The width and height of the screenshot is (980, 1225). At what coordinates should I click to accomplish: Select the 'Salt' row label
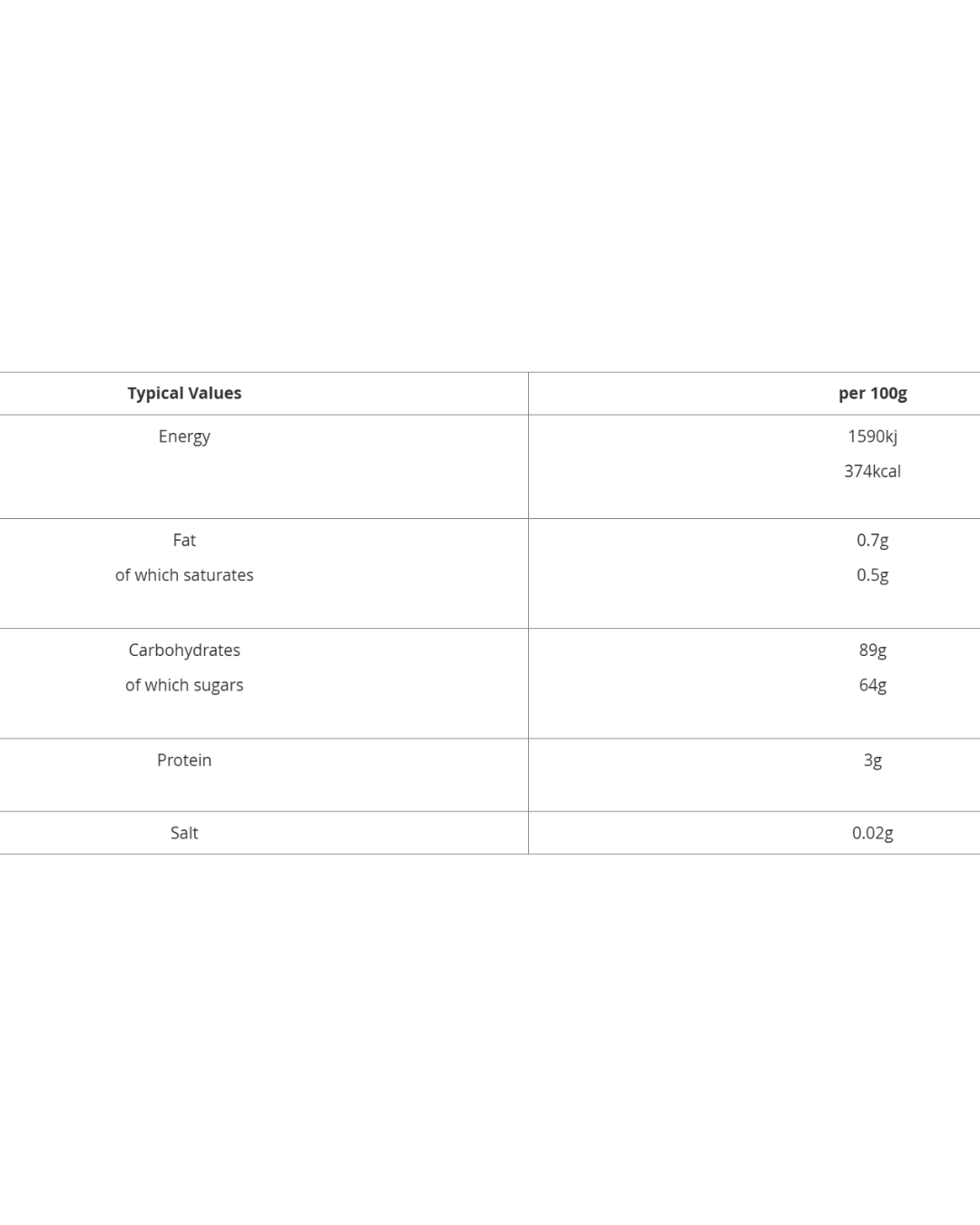pos(184,833)
